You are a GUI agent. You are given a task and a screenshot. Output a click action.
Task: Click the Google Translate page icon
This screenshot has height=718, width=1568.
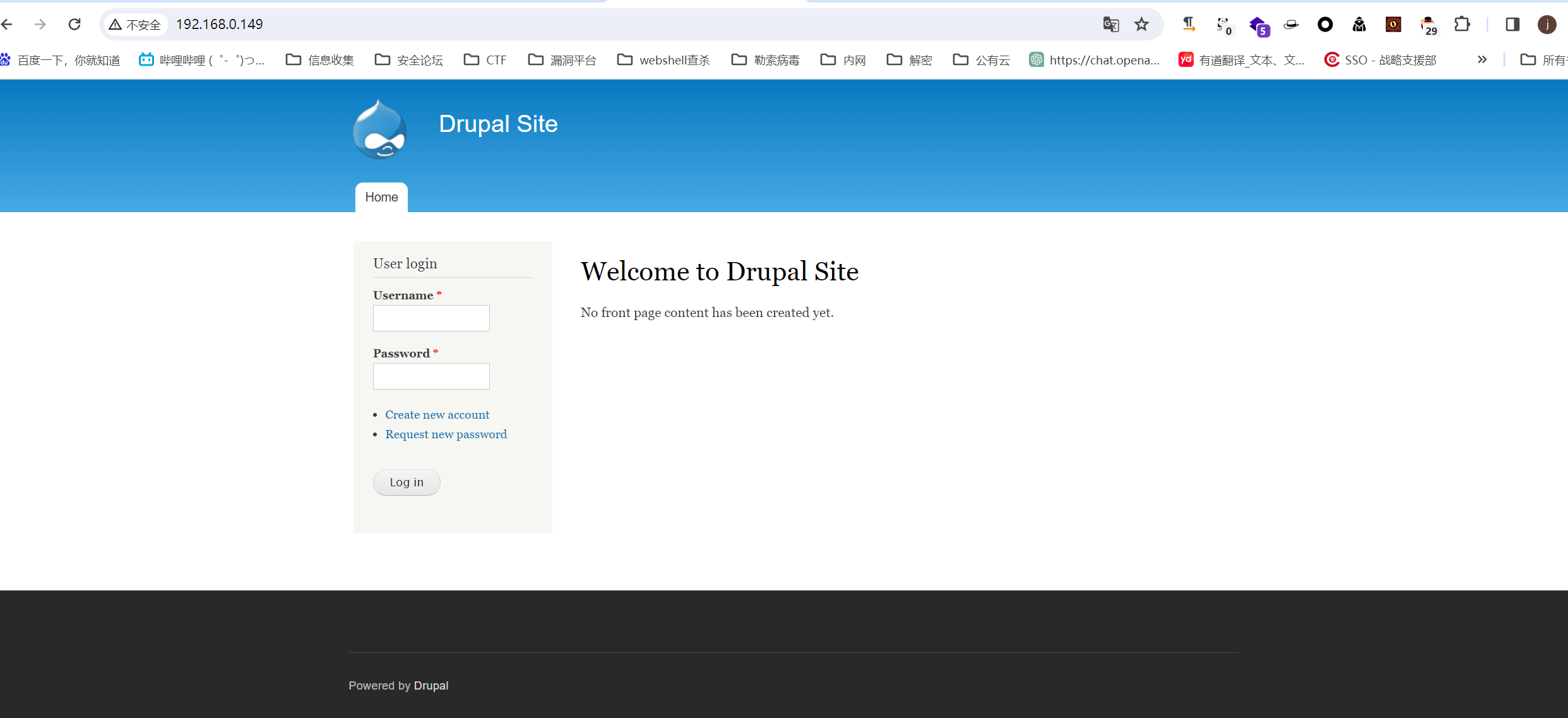pos(1111,24)
